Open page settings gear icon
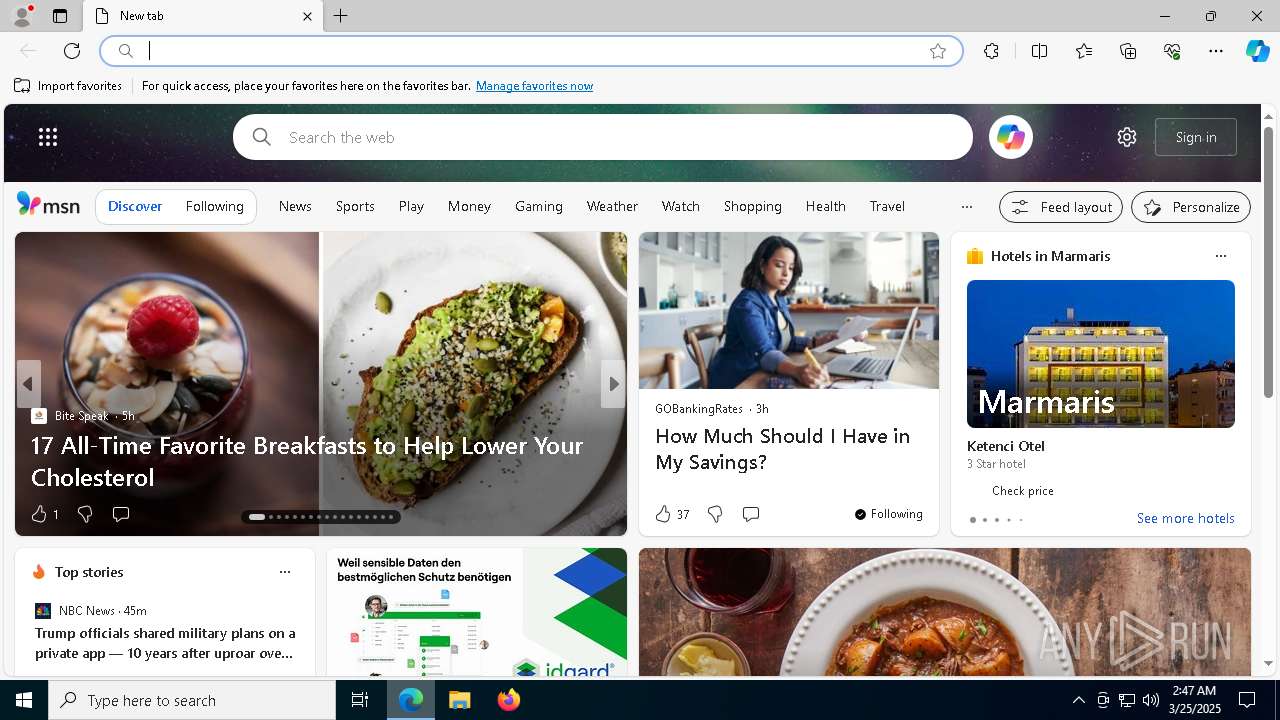The width and height of the screenshot is (1280, 720). (1127, 137)
